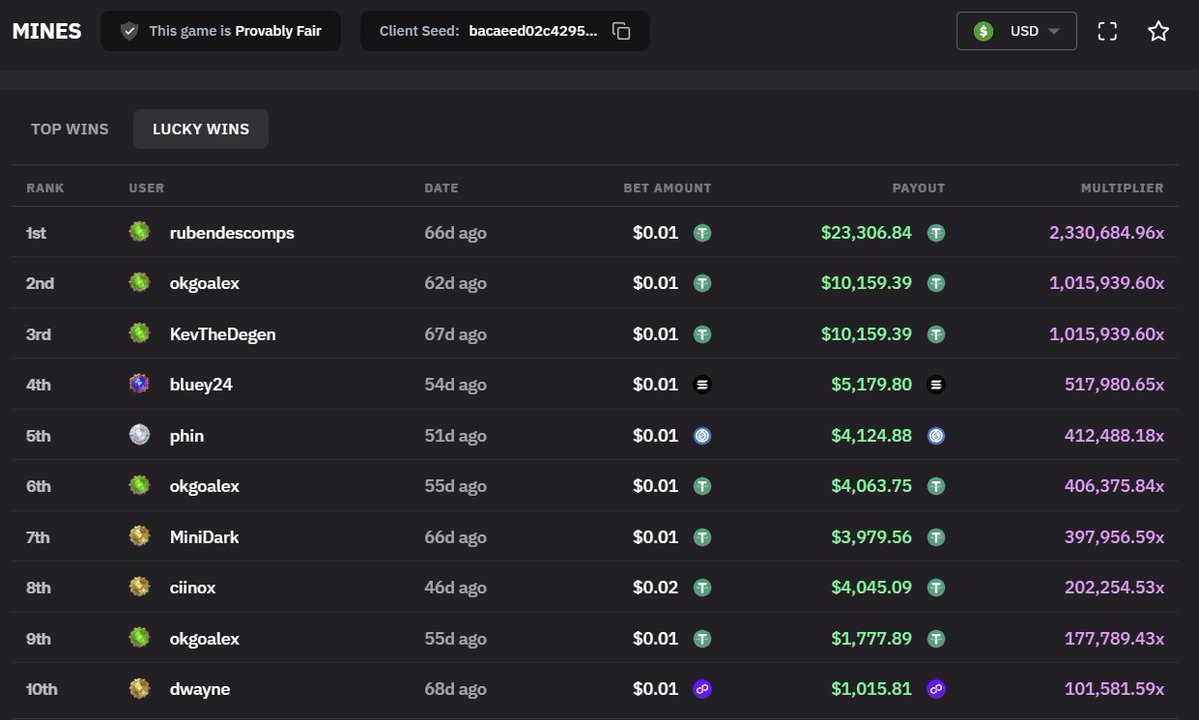Open the USD currency dropdown
The image size is (1199, 720).
pos(1016,31)
